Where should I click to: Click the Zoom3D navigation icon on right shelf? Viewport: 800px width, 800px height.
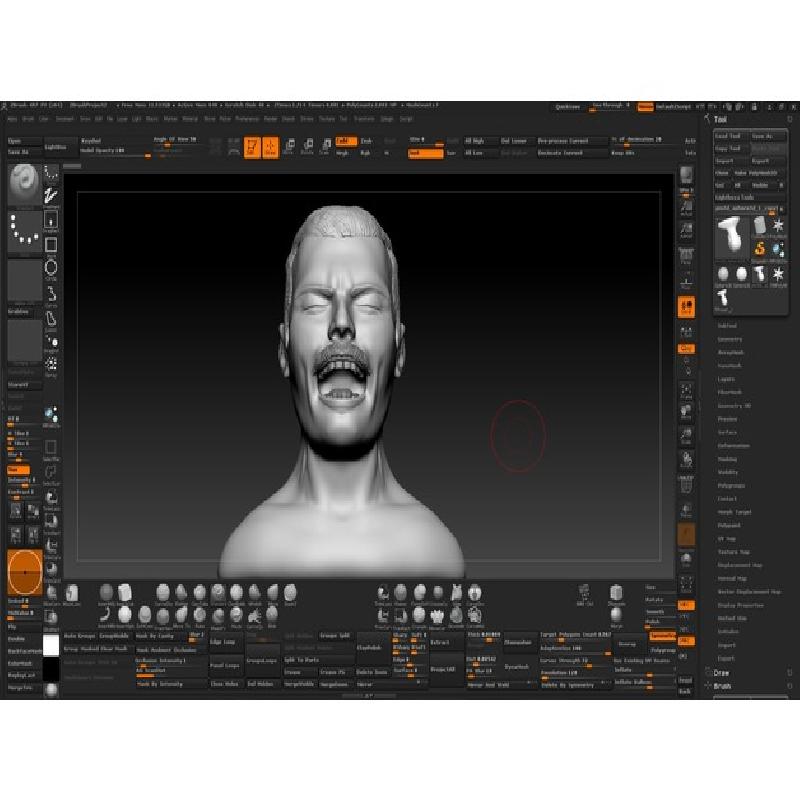point(686,435)
